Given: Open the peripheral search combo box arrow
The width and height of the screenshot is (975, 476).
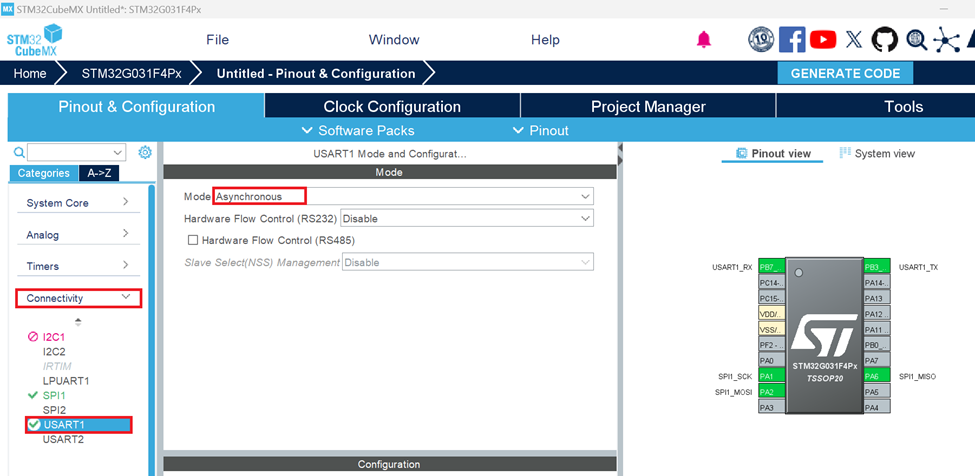Looking at the screenshot, I should [118, 152].
